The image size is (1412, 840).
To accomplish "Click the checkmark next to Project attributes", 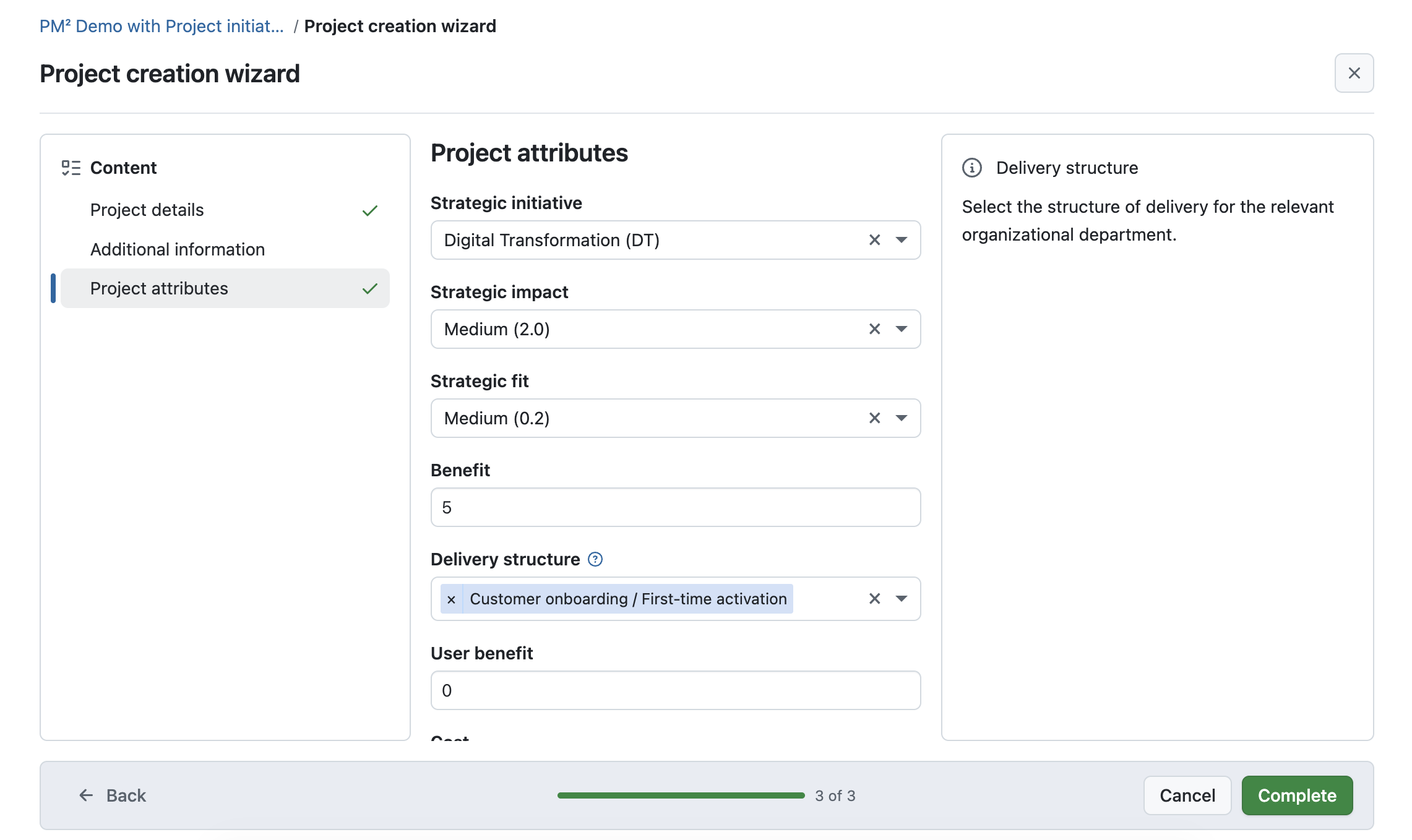I will point(370,287).
